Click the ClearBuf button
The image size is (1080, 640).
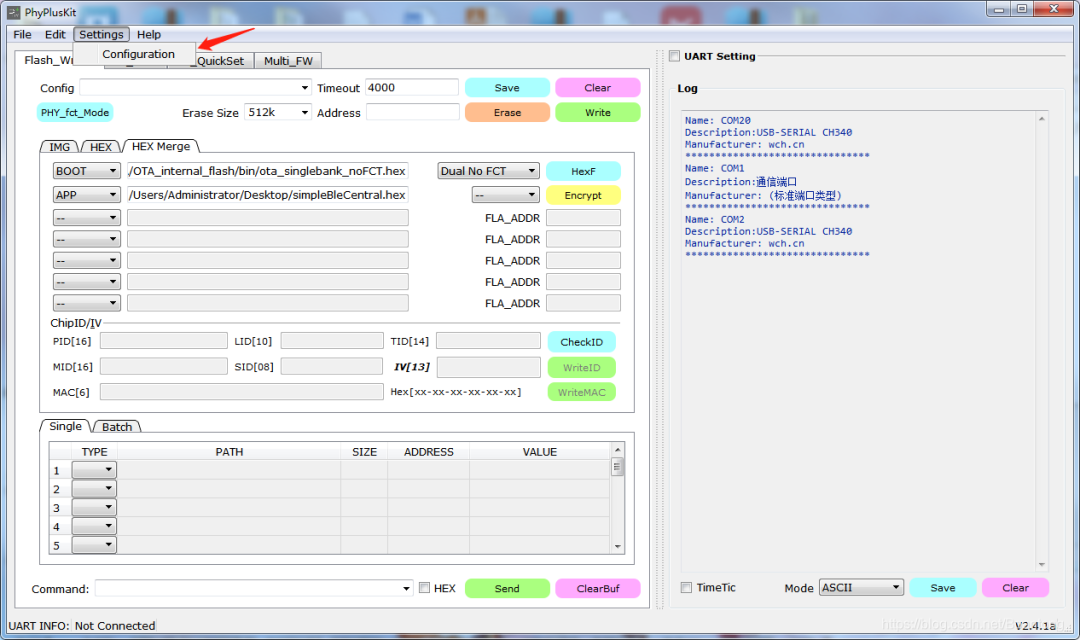[x=597, y=588]
